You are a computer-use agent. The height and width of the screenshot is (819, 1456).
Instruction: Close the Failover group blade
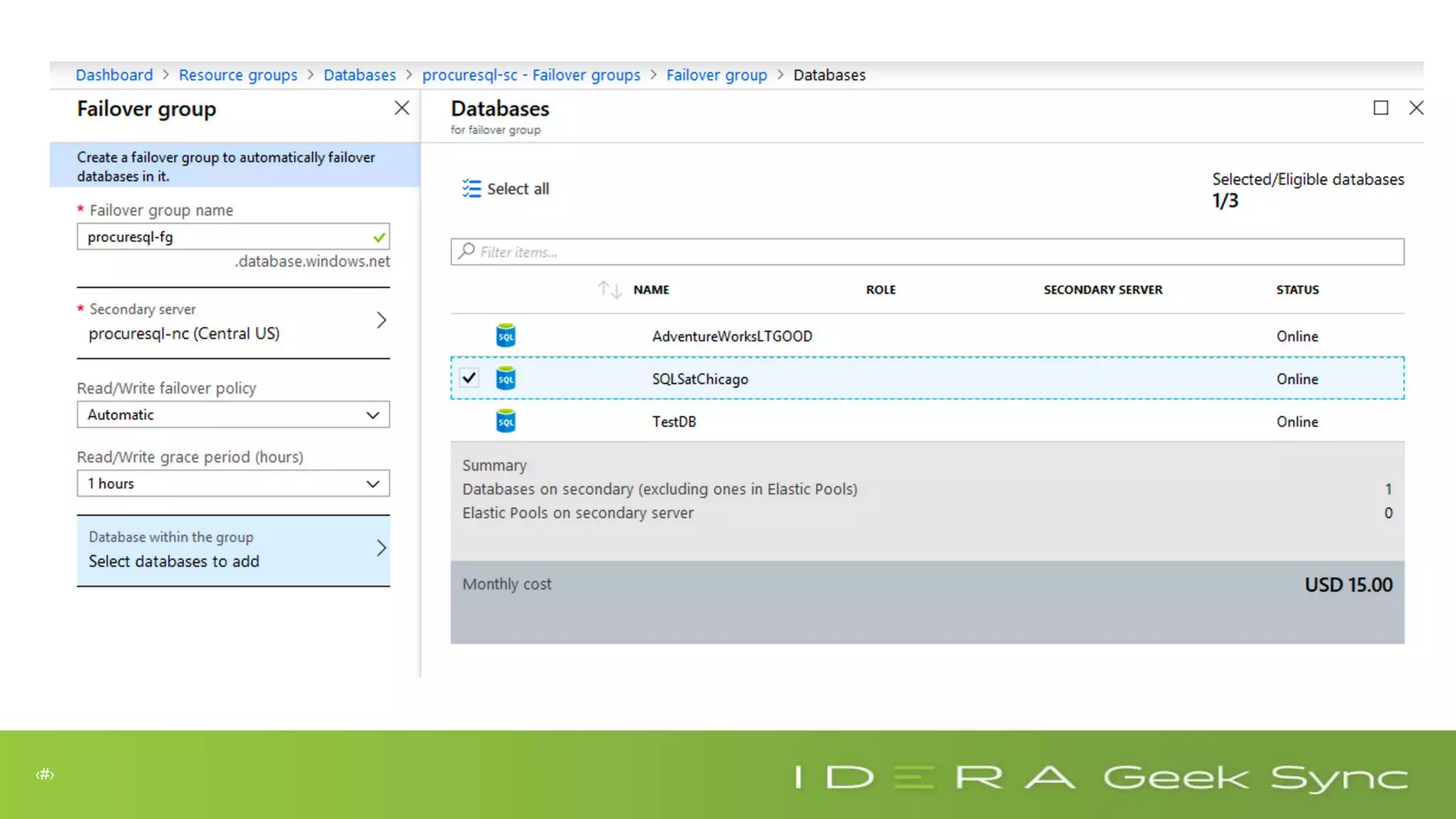[402, 108]
